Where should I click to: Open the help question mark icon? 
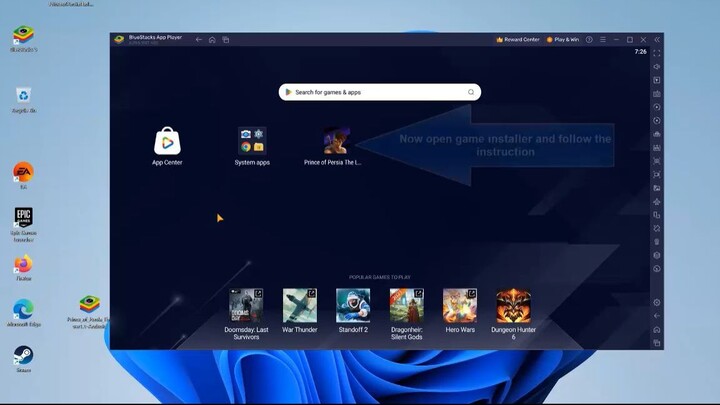(590, 40)
